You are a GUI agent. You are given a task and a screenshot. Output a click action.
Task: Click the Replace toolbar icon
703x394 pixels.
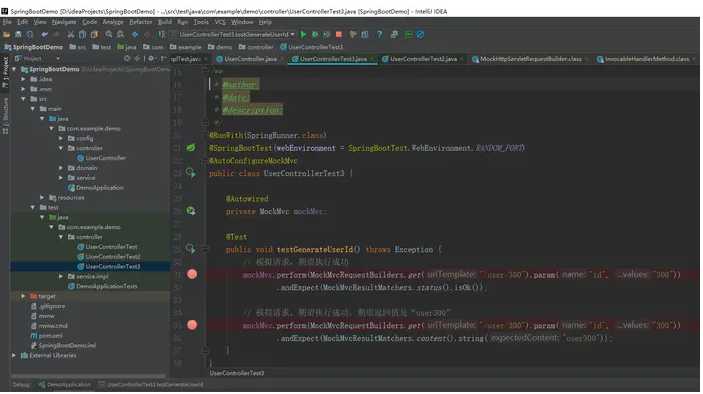tap(121, 35)
